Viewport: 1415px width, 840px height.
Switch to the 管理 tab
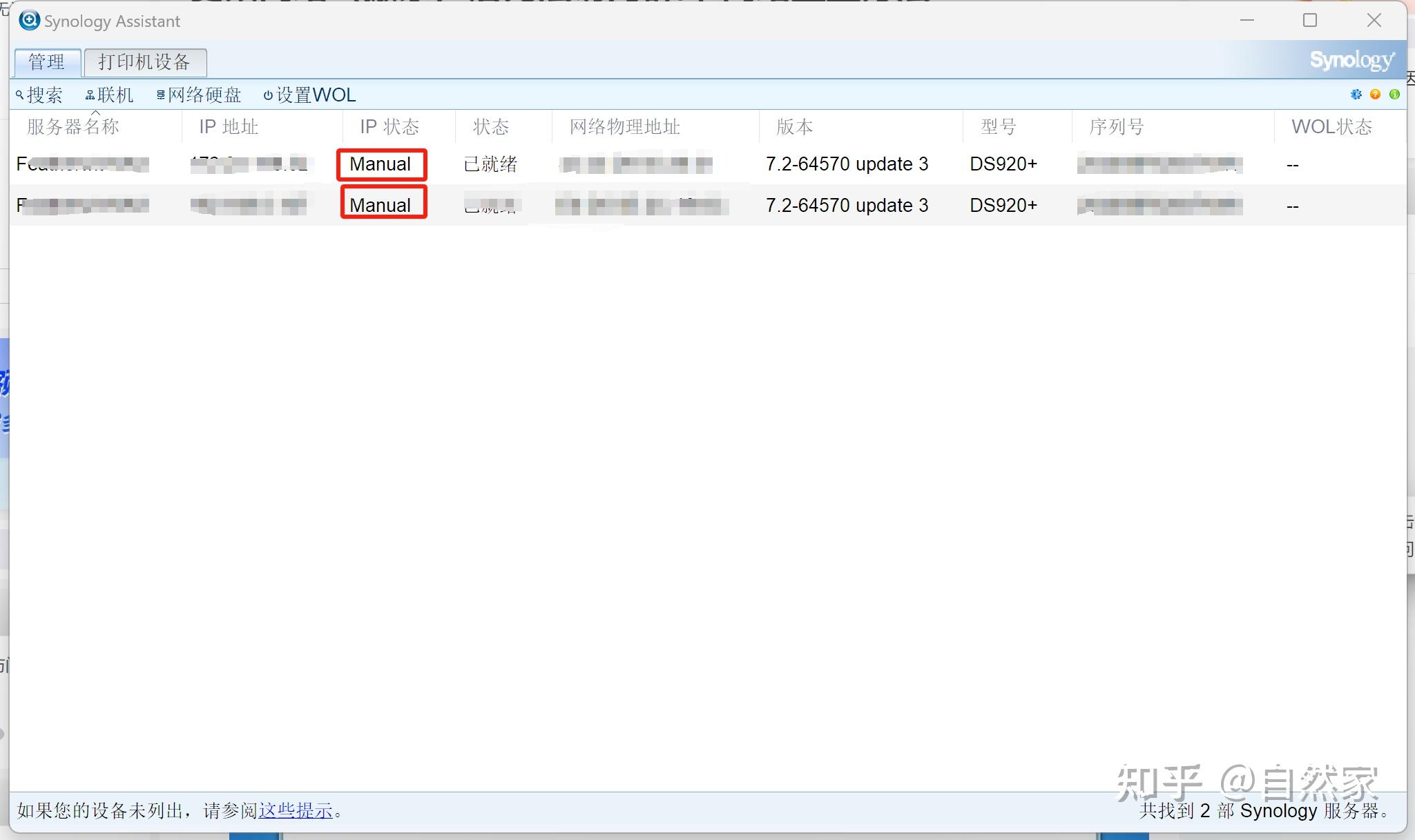tap(47, 62)
